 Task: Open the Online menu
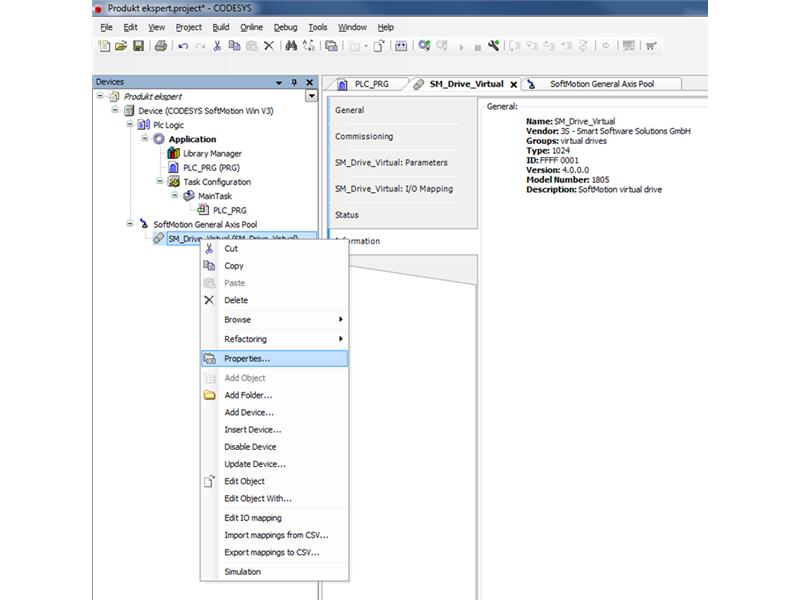252,27
